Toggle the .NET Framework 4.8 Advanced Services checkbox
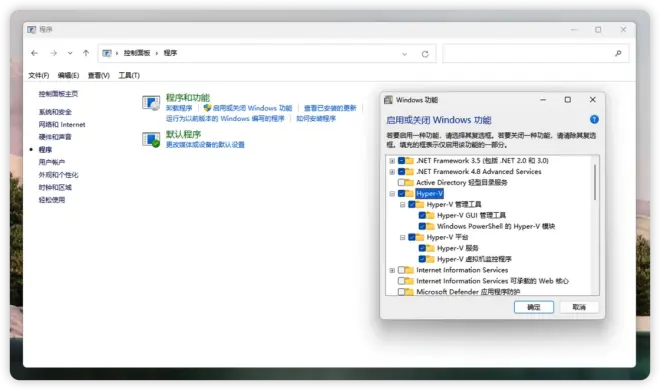 point(401,172)
